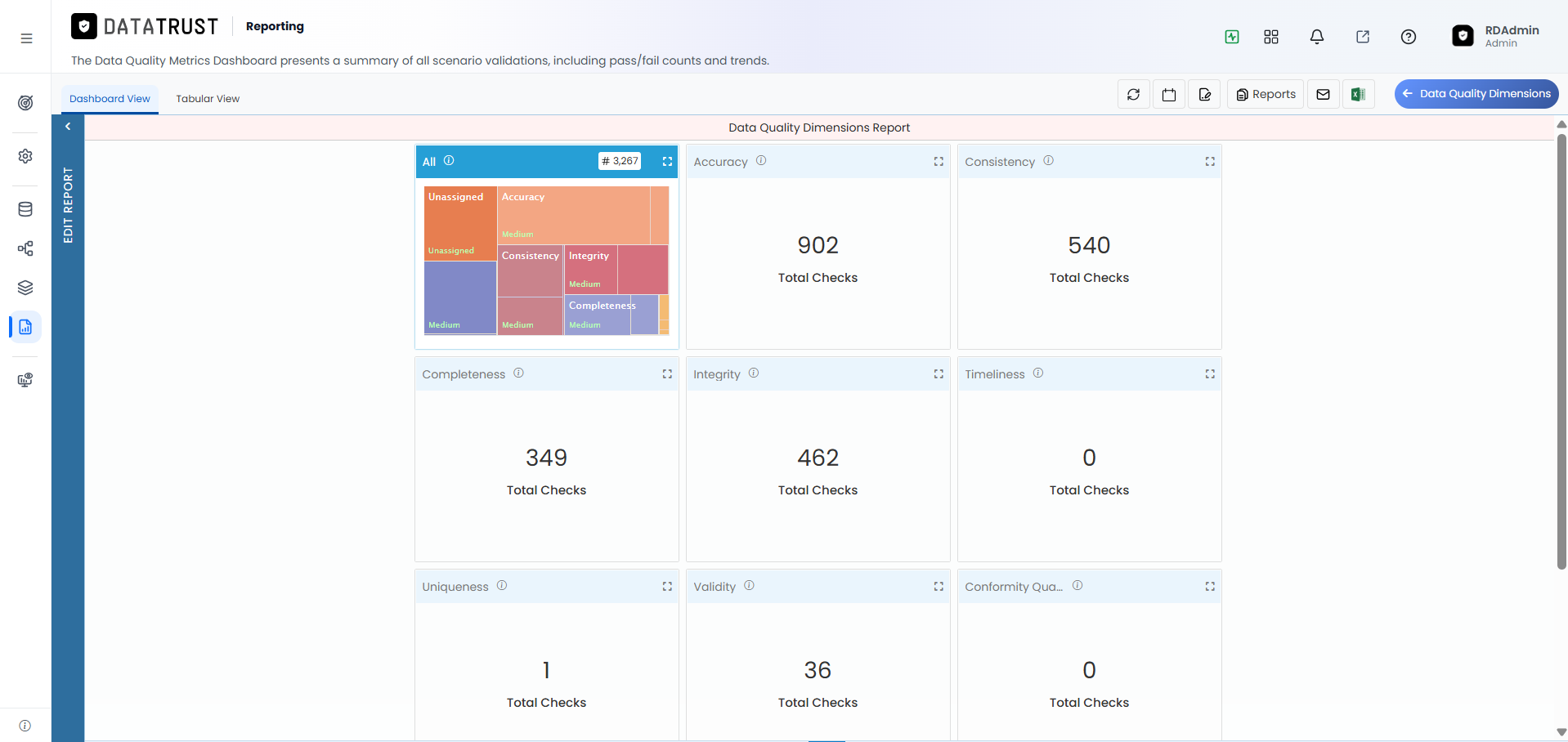This screenshot has width=1568, height=742.
Task: Select the reporting document icon in sidebar
Action: pos(25,327)
